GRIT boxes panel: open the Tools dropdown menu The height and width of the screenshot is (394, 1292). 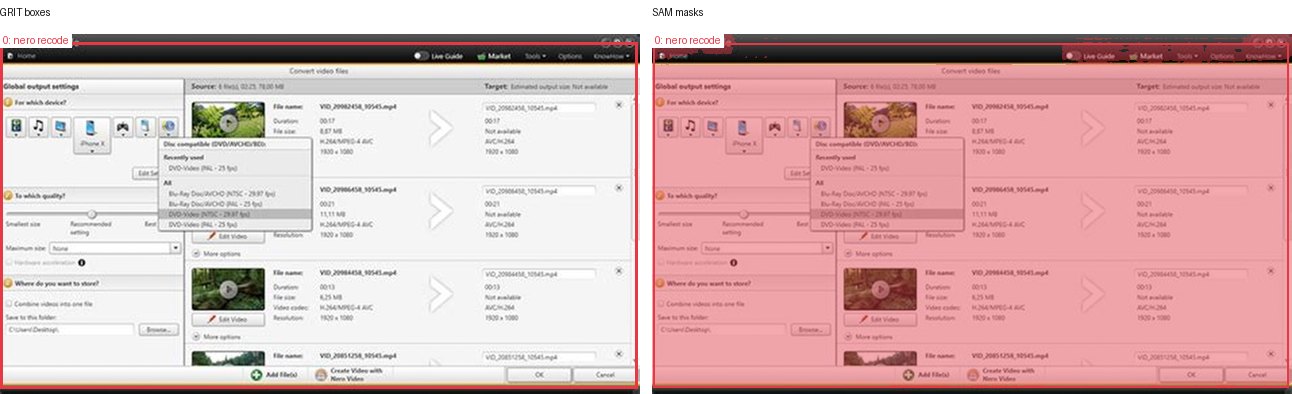tap(535, 57)
